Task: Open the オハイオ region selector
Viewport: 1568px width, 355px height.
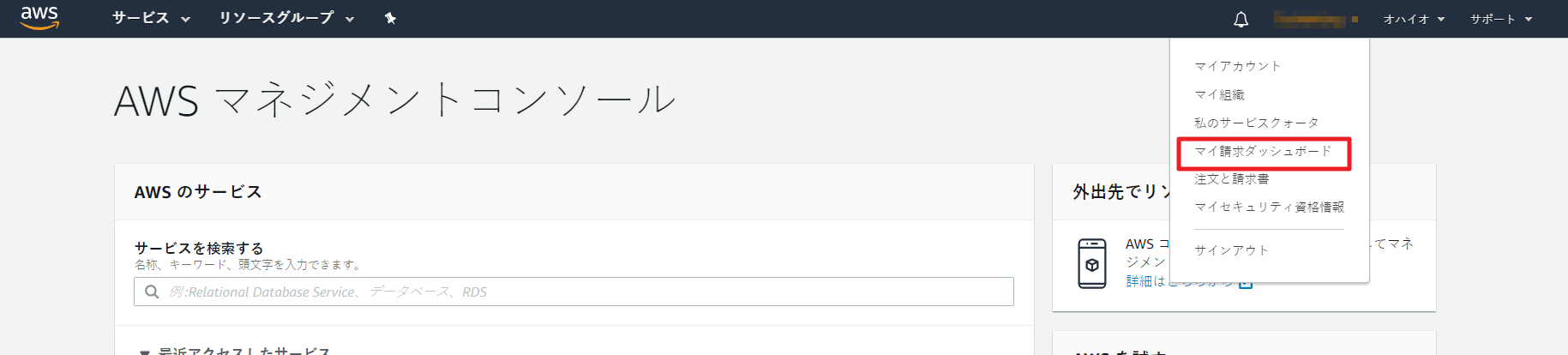Action: pyautogui.click(x=1413, y=19)
